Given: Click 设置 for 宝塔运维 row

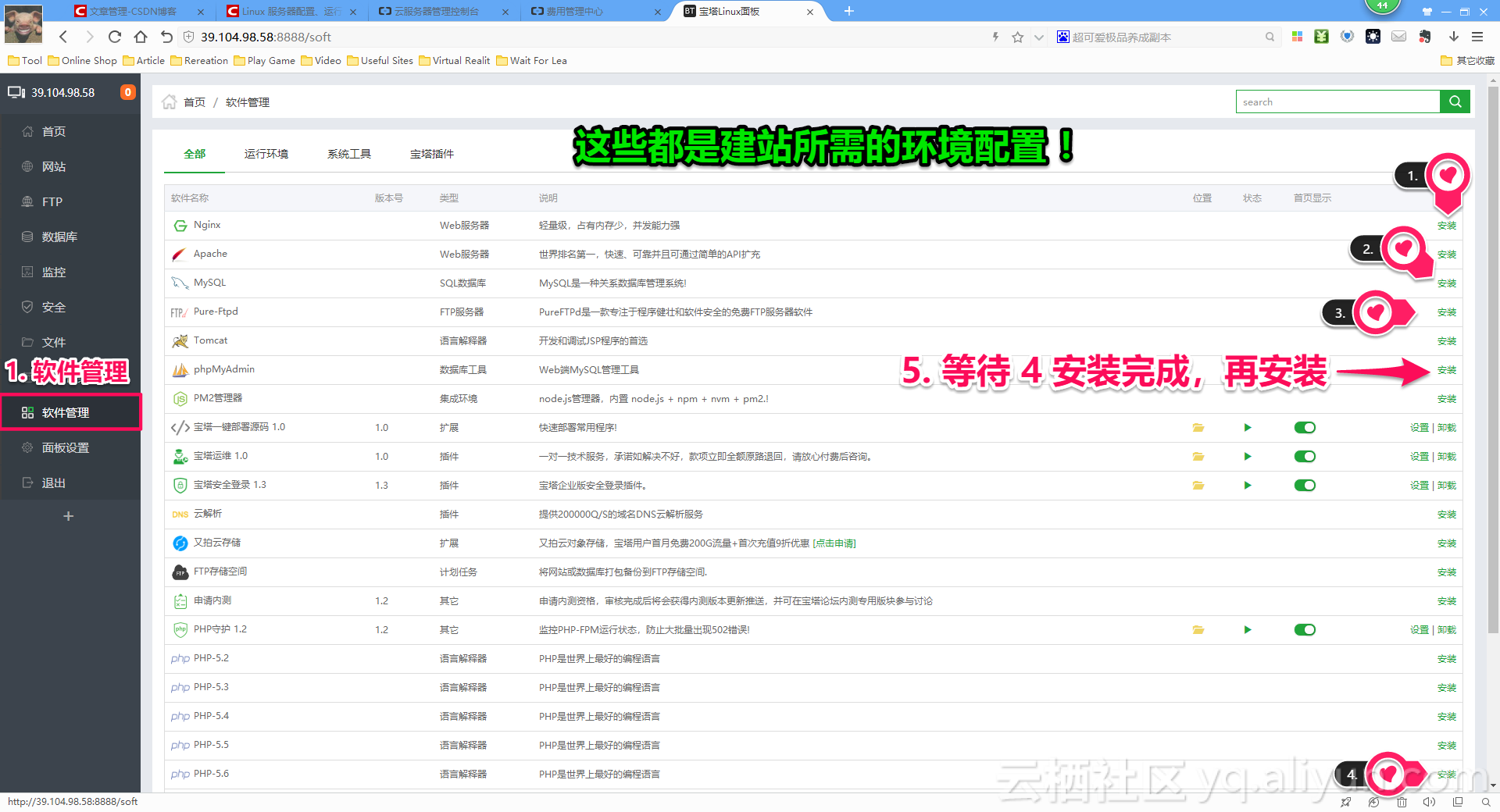Looking at the screenshot, I should (x=1420, y=457).
